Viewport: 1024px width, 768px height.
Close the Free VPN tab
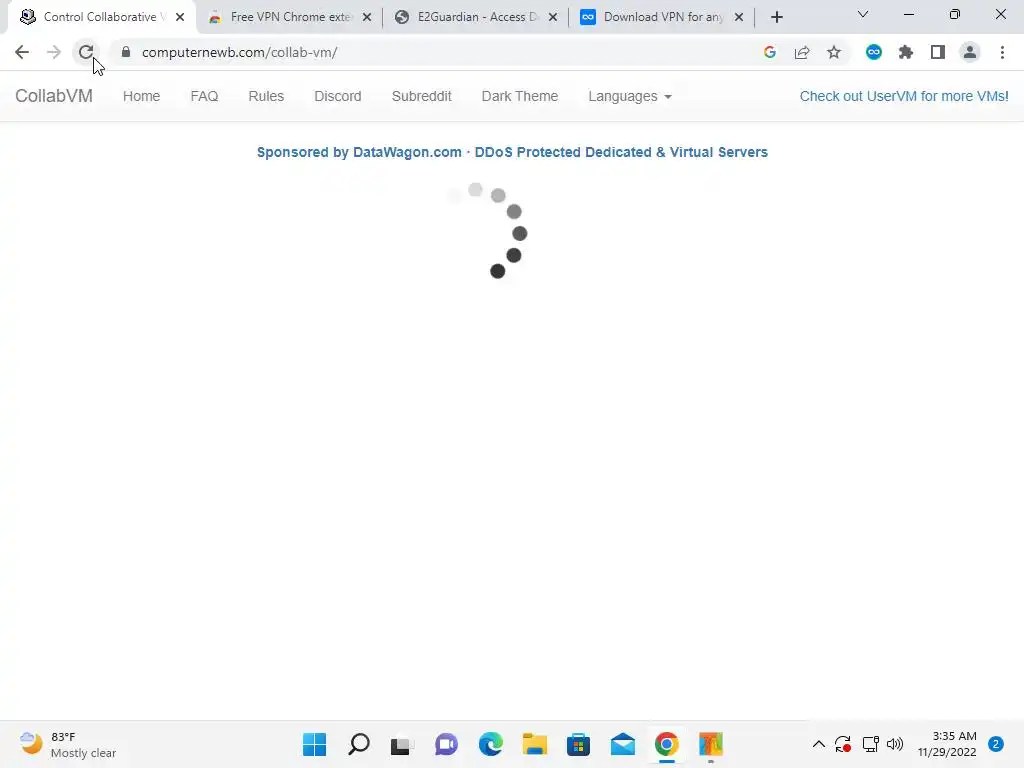[x=366, y=17]
